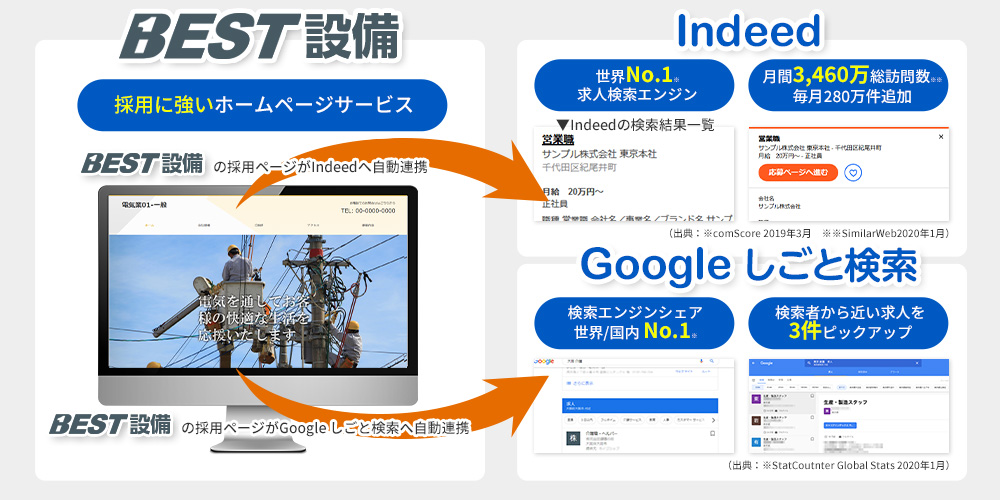The width and height of the screenshot is (1000, 500).
Task: Click the 検索エンジンシェア 世界/国内No.1 badge
Action: 634,323
